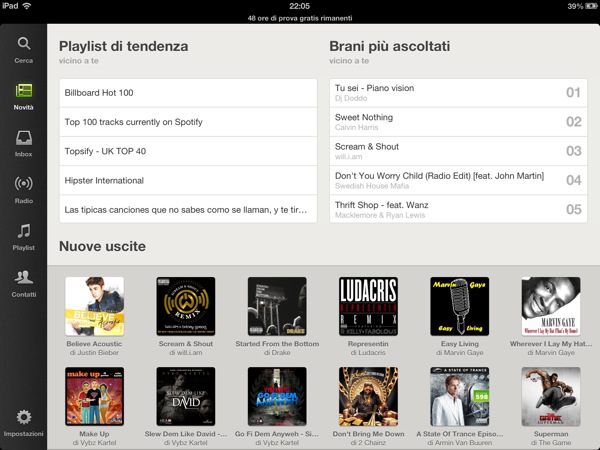Open the Contatti people icon
The image size is (600, 450).
pyautogui.click(x=23, y=280)
